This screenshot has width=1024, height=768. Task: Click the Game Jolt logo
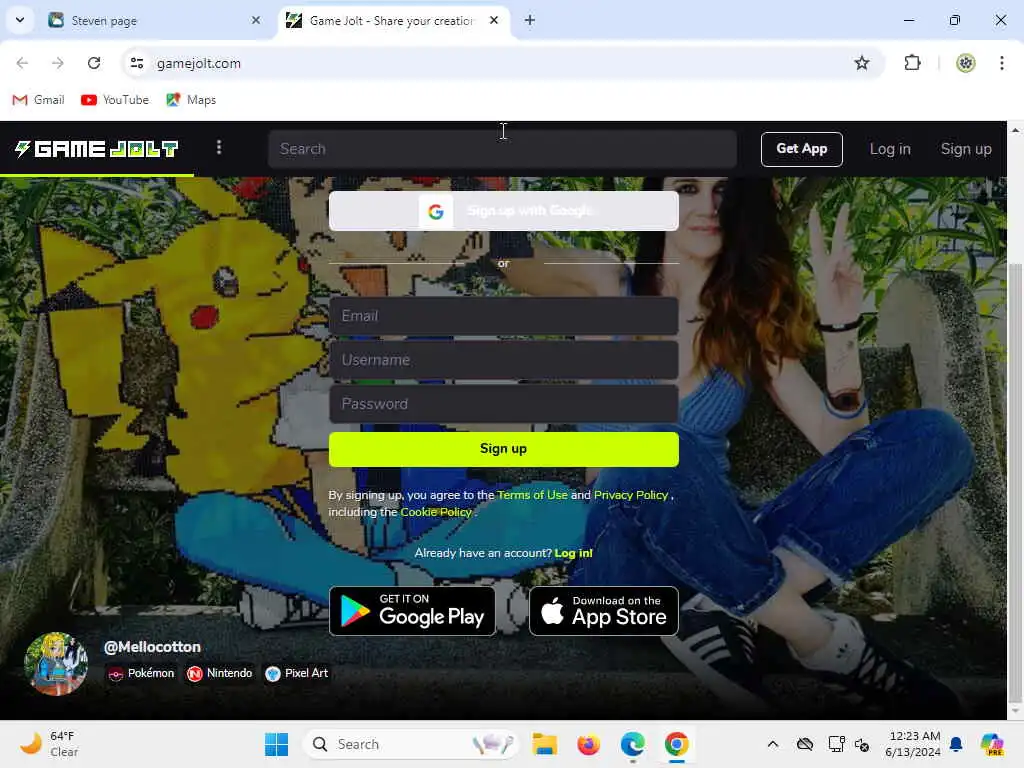coord(97,149)
